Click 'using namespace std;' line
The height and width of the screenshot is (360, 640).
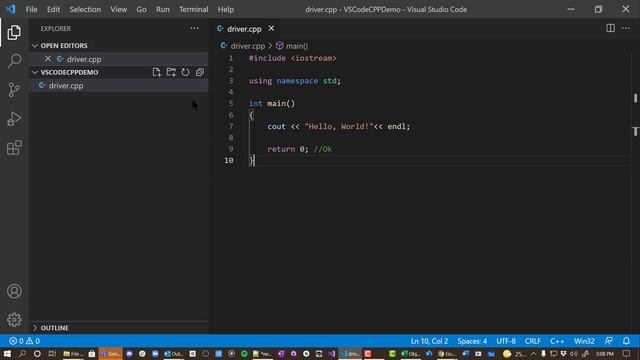(x=295, y=81)
